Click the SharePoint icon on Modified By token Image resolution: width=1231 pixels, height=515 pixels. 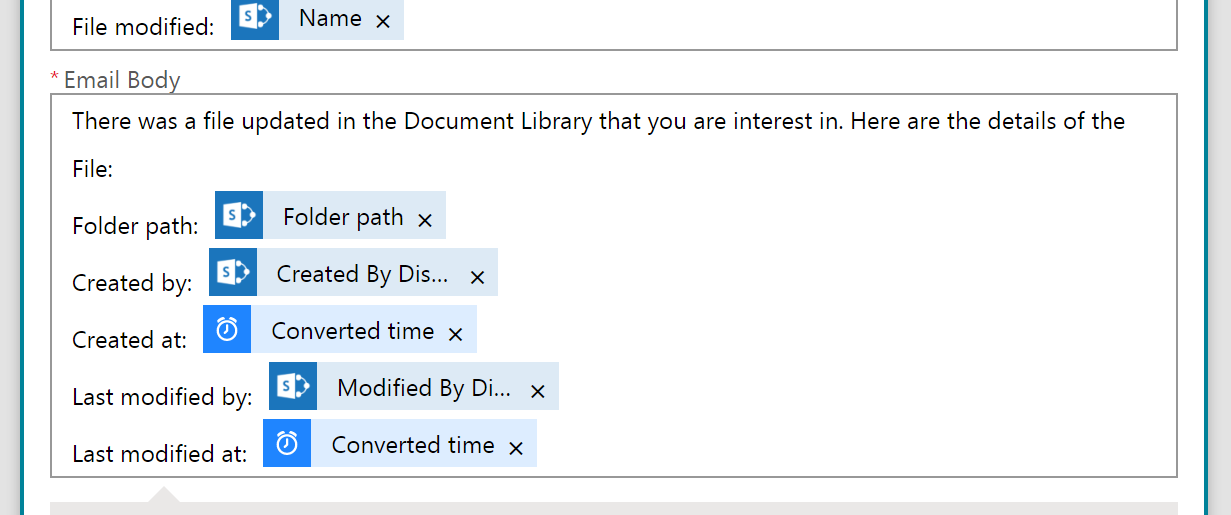pyautogui.click(x=293, y=387)
